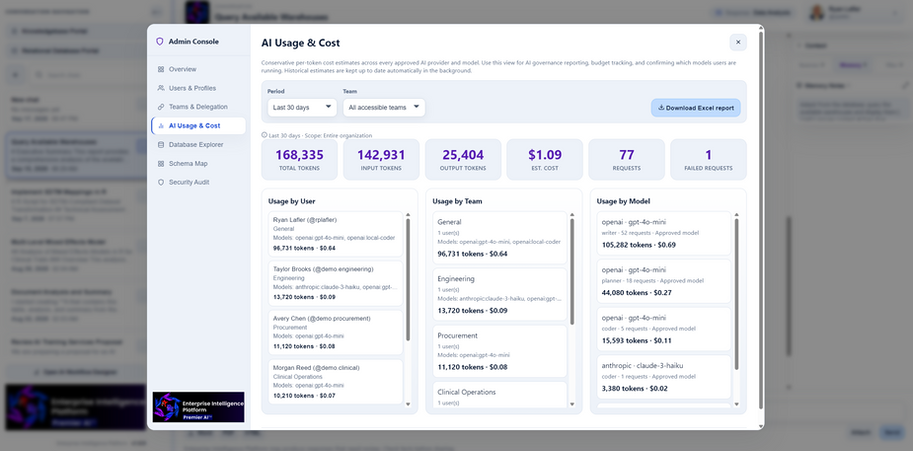Viewport: 913px width, 451px height.
Task: Click the Failed Requests card
Action: (708, 159)
